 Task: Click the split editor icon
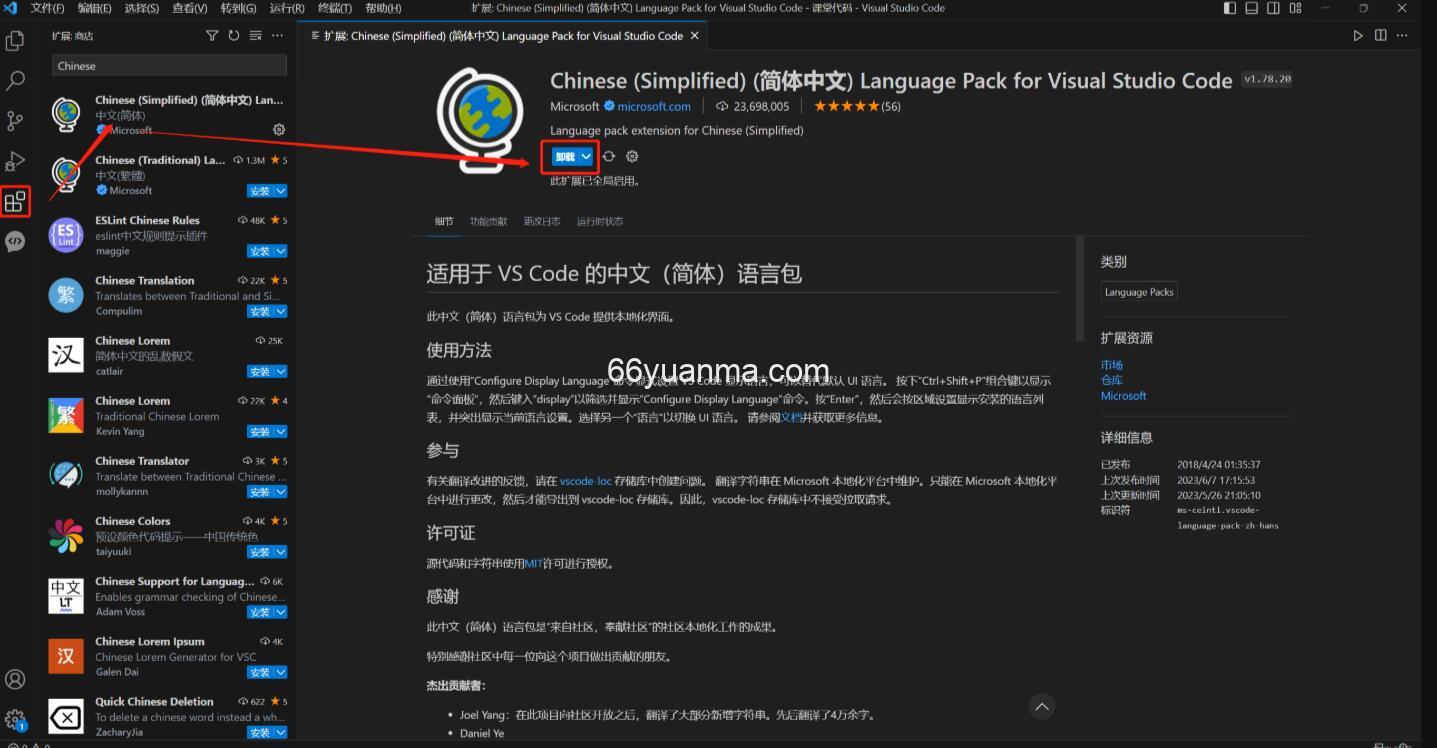pos(1381,34)
